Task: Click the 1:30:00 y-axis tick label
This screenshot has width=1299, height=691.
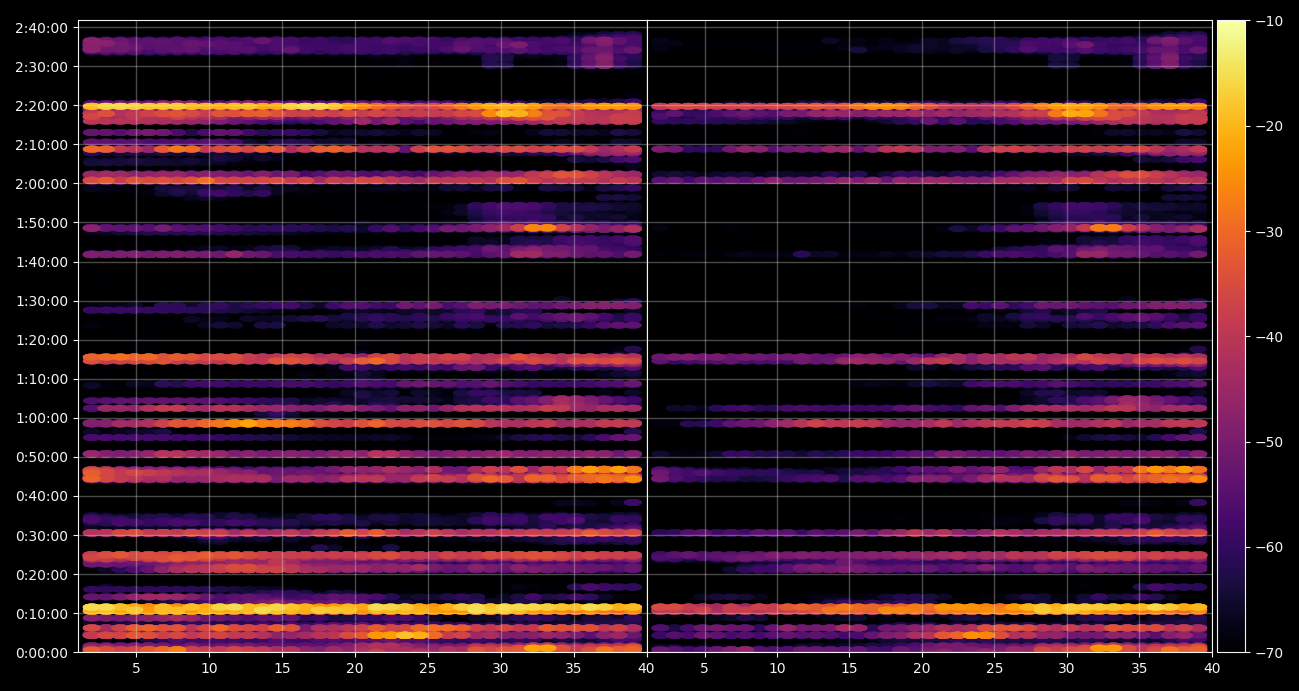Action: pos(41,302)
